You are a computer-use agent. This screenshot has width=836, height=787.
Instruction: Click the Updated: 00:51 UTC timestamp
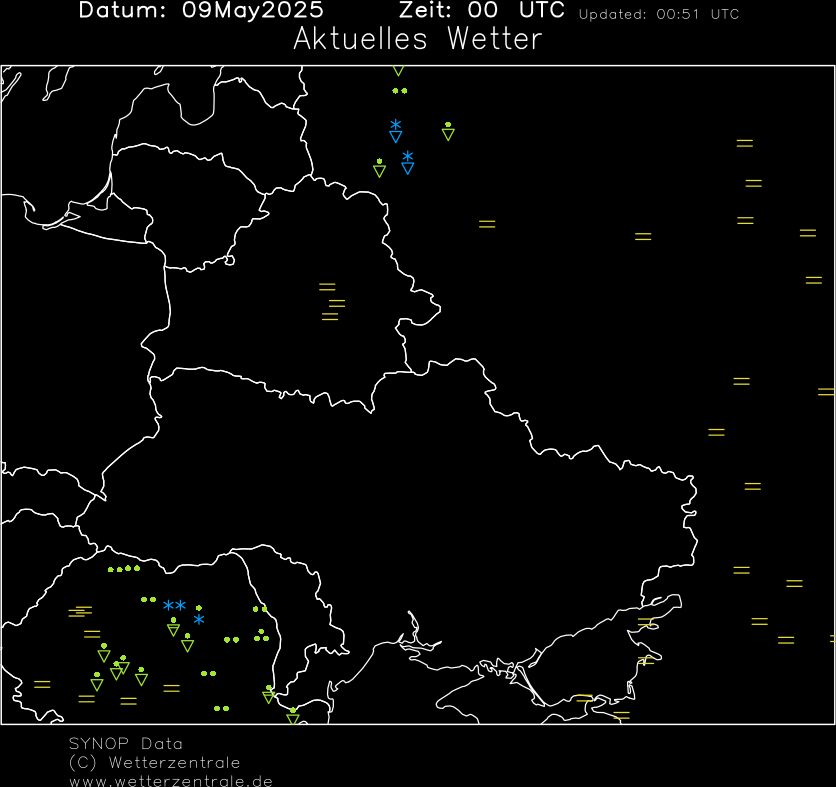click(x=659, y=14)
